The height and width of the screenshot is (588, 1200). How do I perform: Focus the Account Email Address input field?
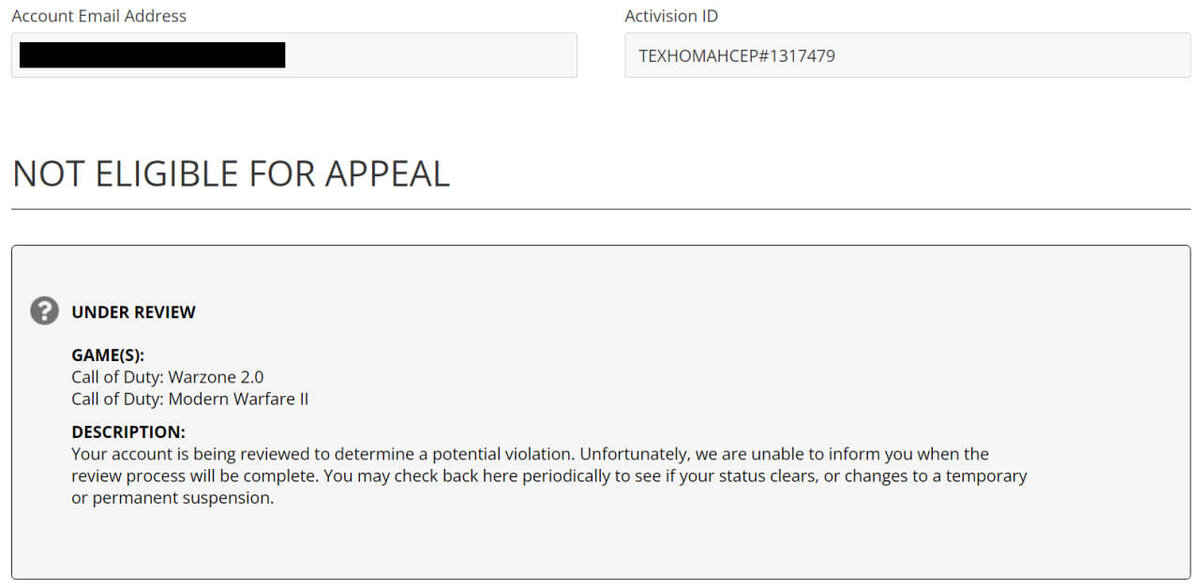(x=294, y=55)
